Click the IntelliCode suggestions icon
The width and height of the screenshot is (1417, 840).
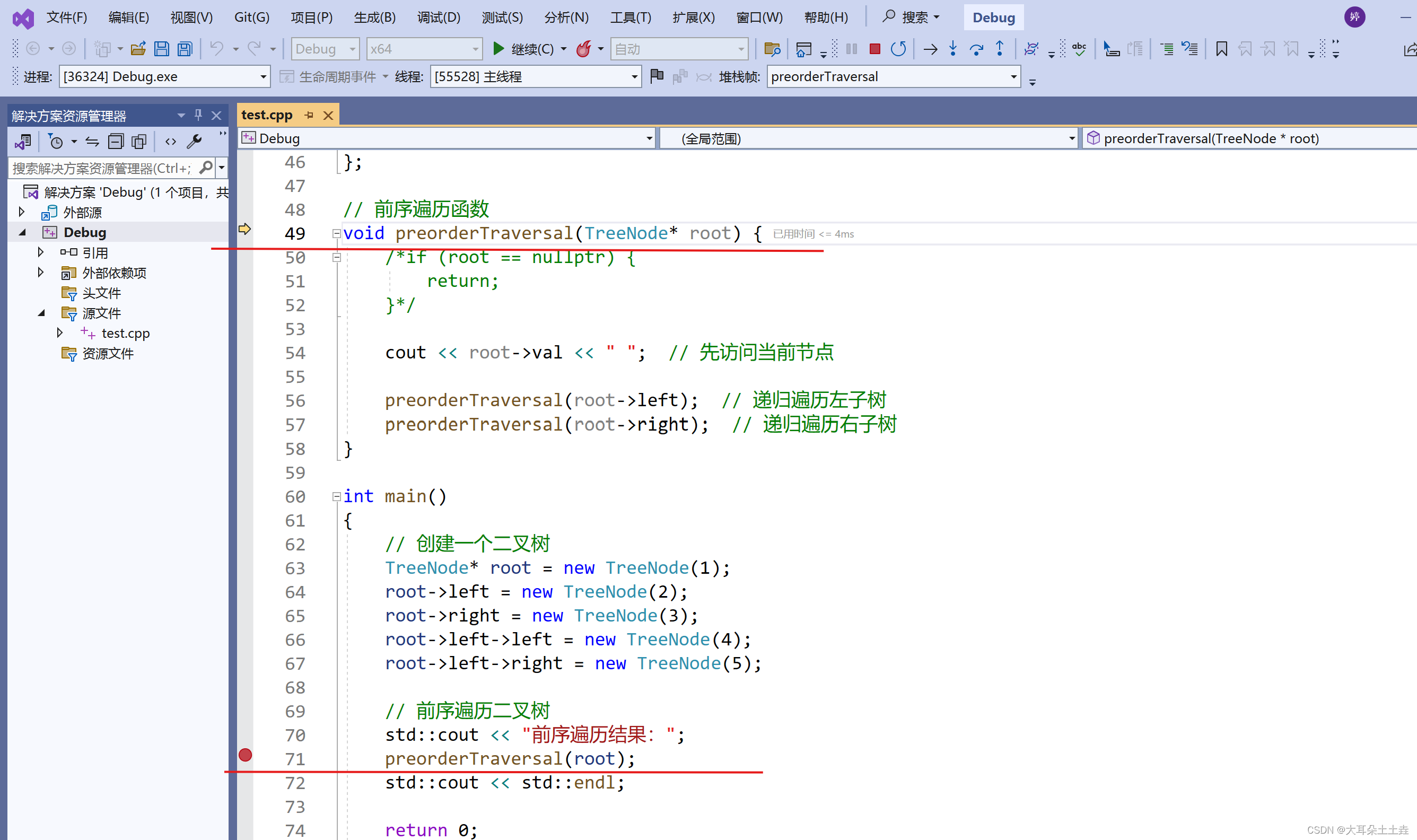click(x=1031, y=49)
